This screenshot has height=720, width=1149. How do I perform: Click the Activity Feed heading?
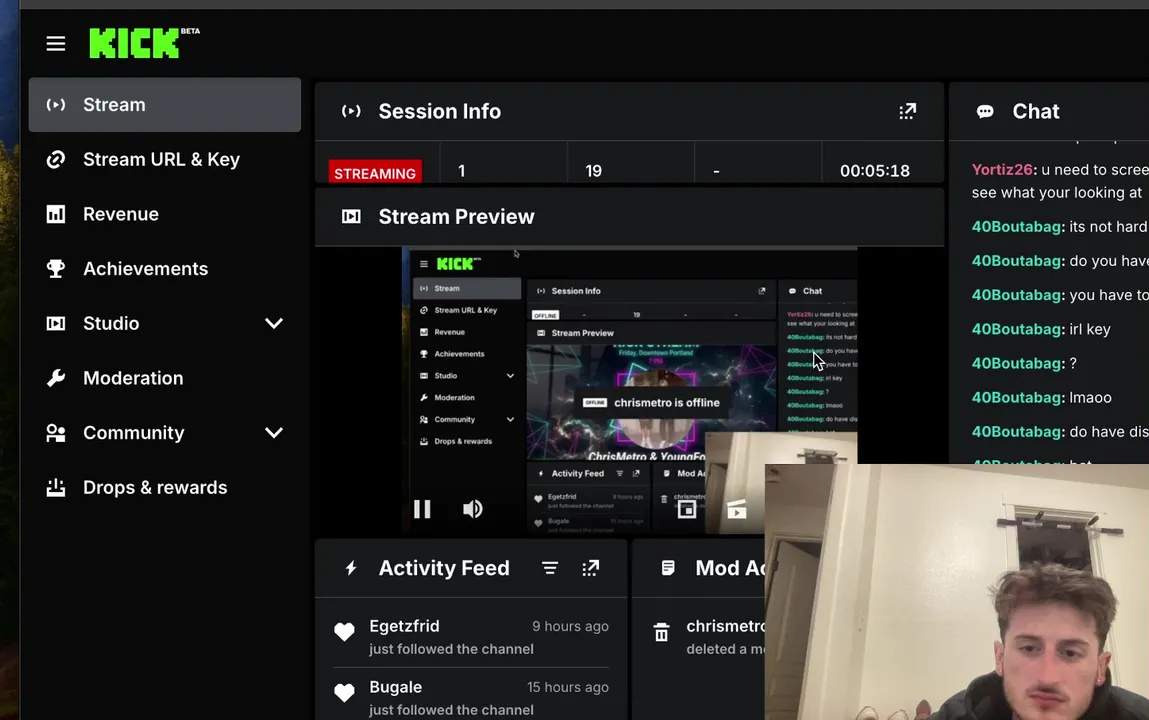point(444,568)
